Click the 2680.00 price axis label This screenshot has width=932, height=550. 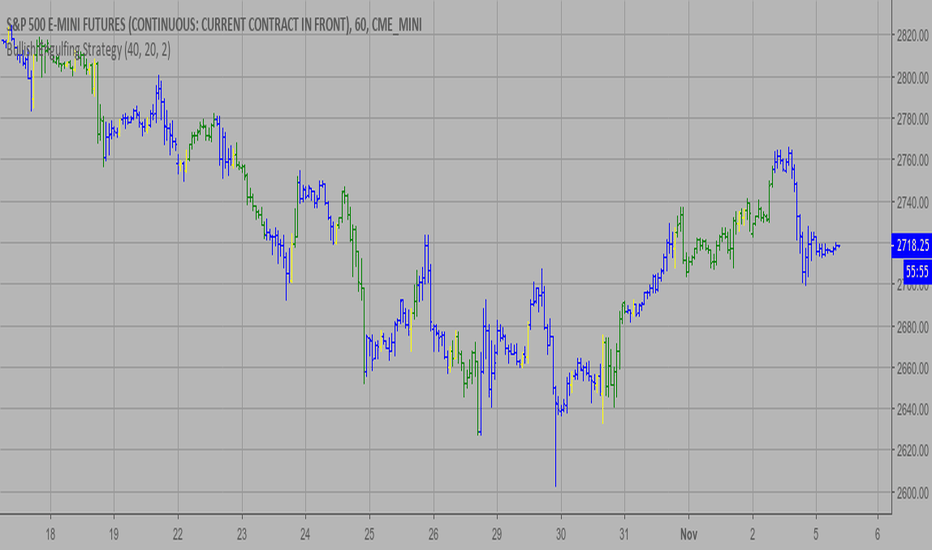click(x=912, y=326)
